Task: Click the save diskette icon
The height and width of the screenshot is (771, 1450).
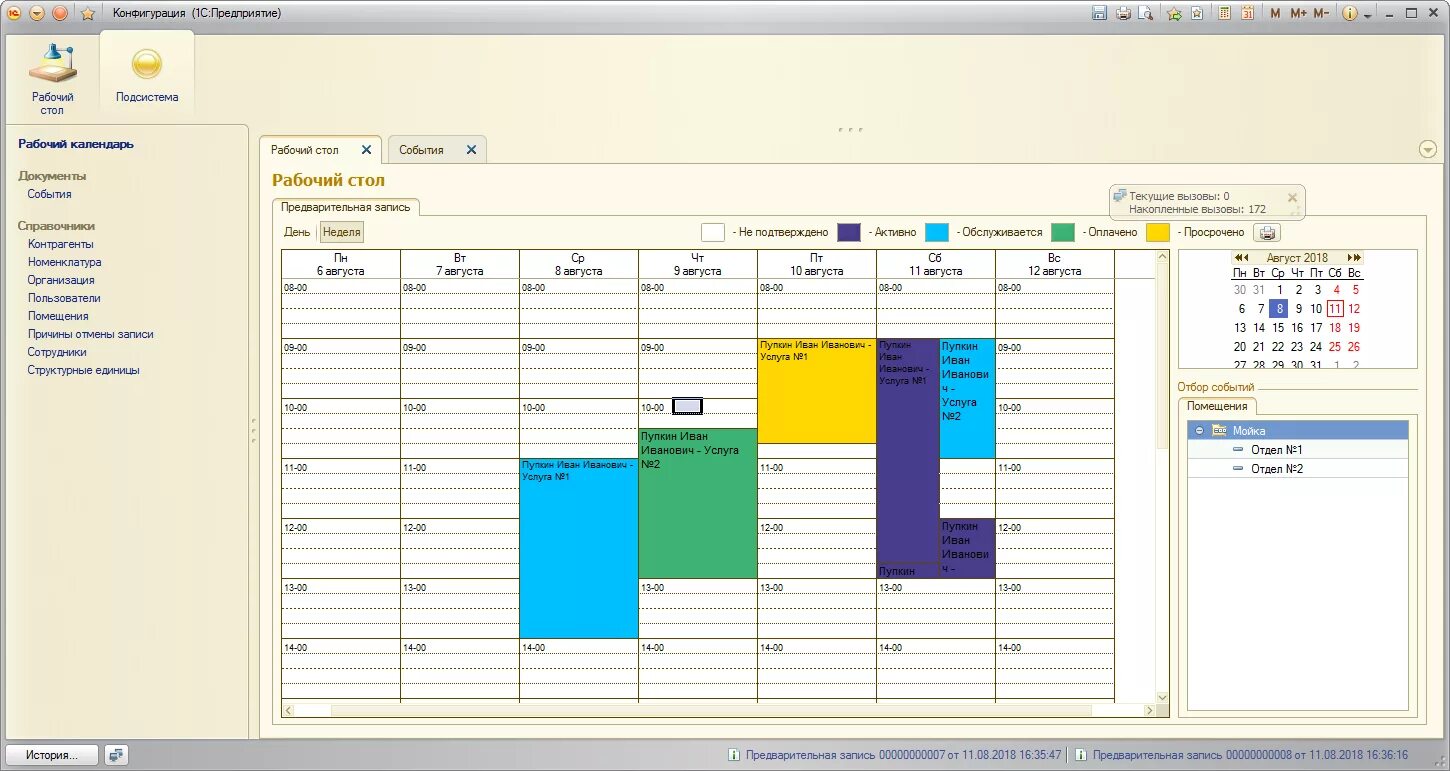Action: [x=1100, y=13]
